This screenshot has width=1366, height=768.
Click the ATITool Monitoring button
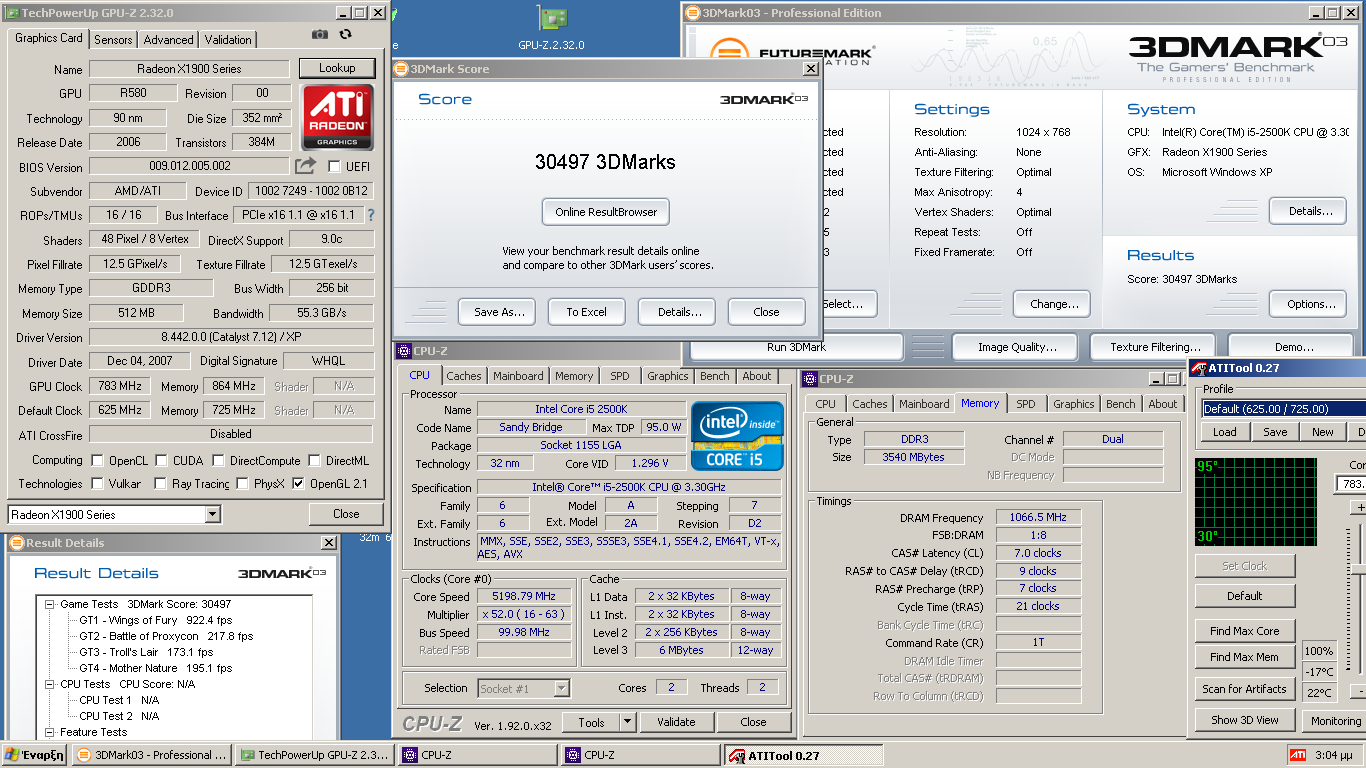1335,721
